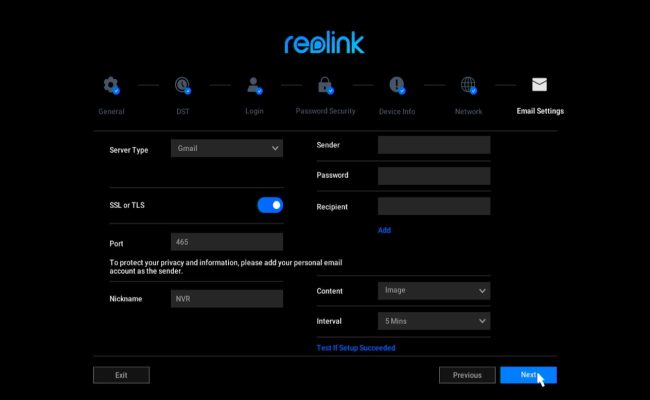650x400 pixels.
Task: Go to the Device Info step icon
Action: pyautogui.click(x=397, y=85)
